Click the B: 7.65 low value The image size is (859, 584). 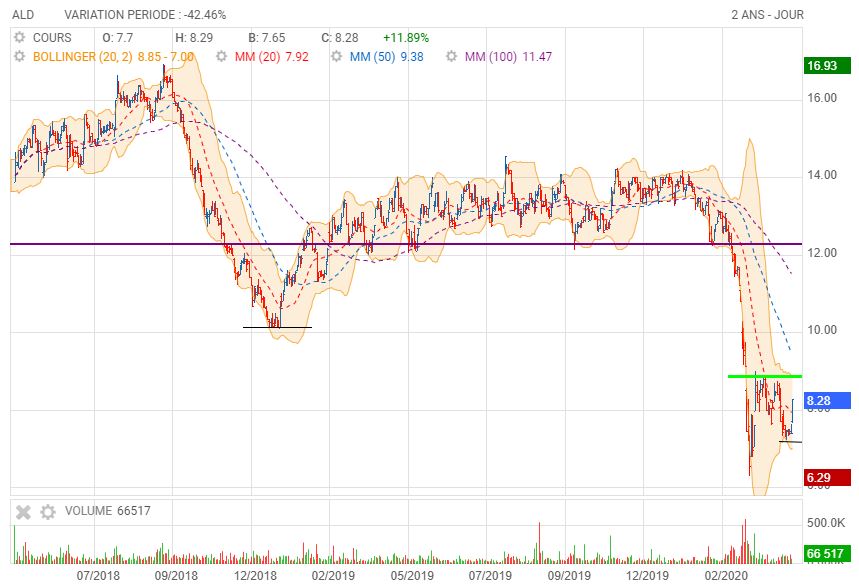pyautogui.click(x=267, y=38)
